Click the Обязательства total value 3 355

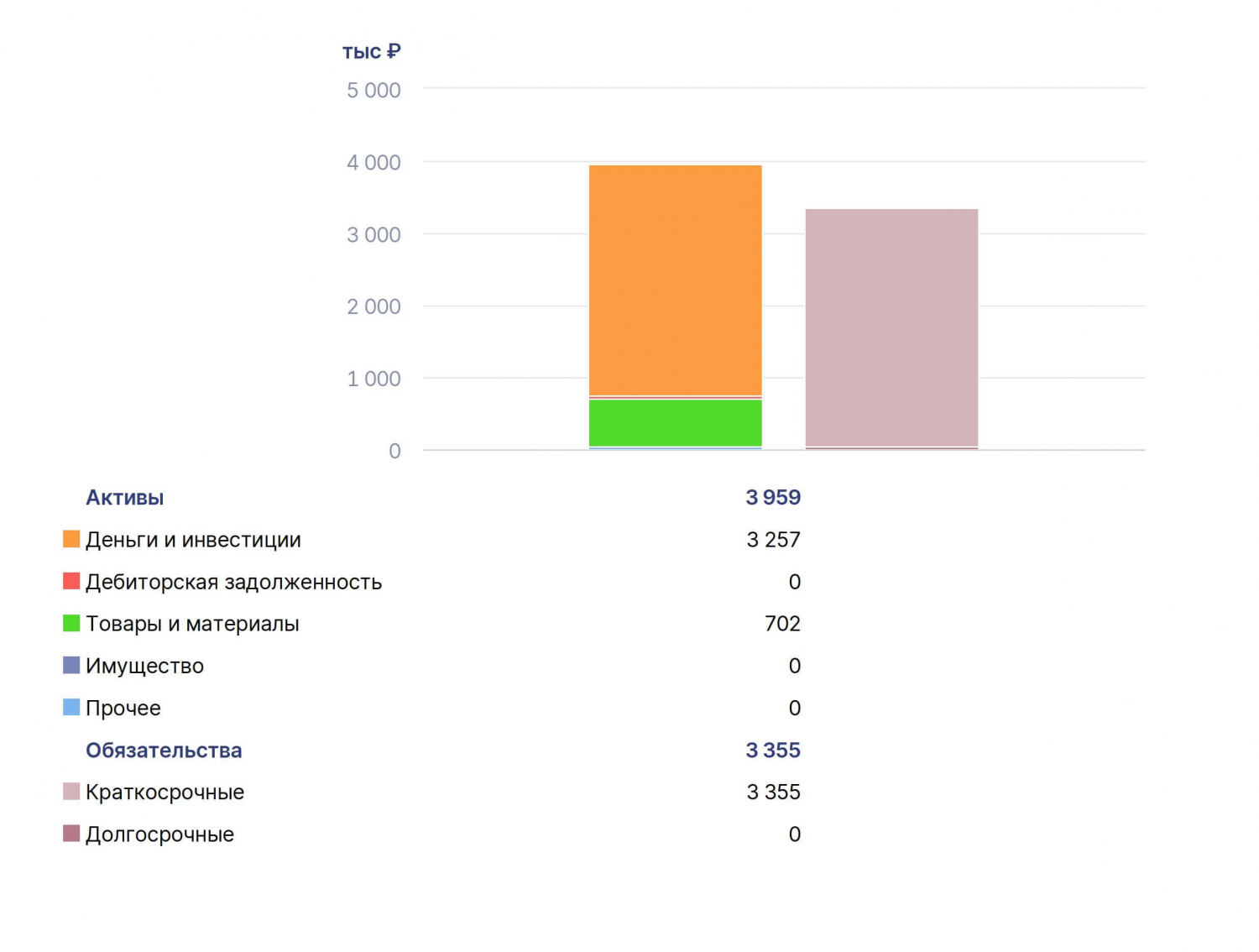point(773,751)
